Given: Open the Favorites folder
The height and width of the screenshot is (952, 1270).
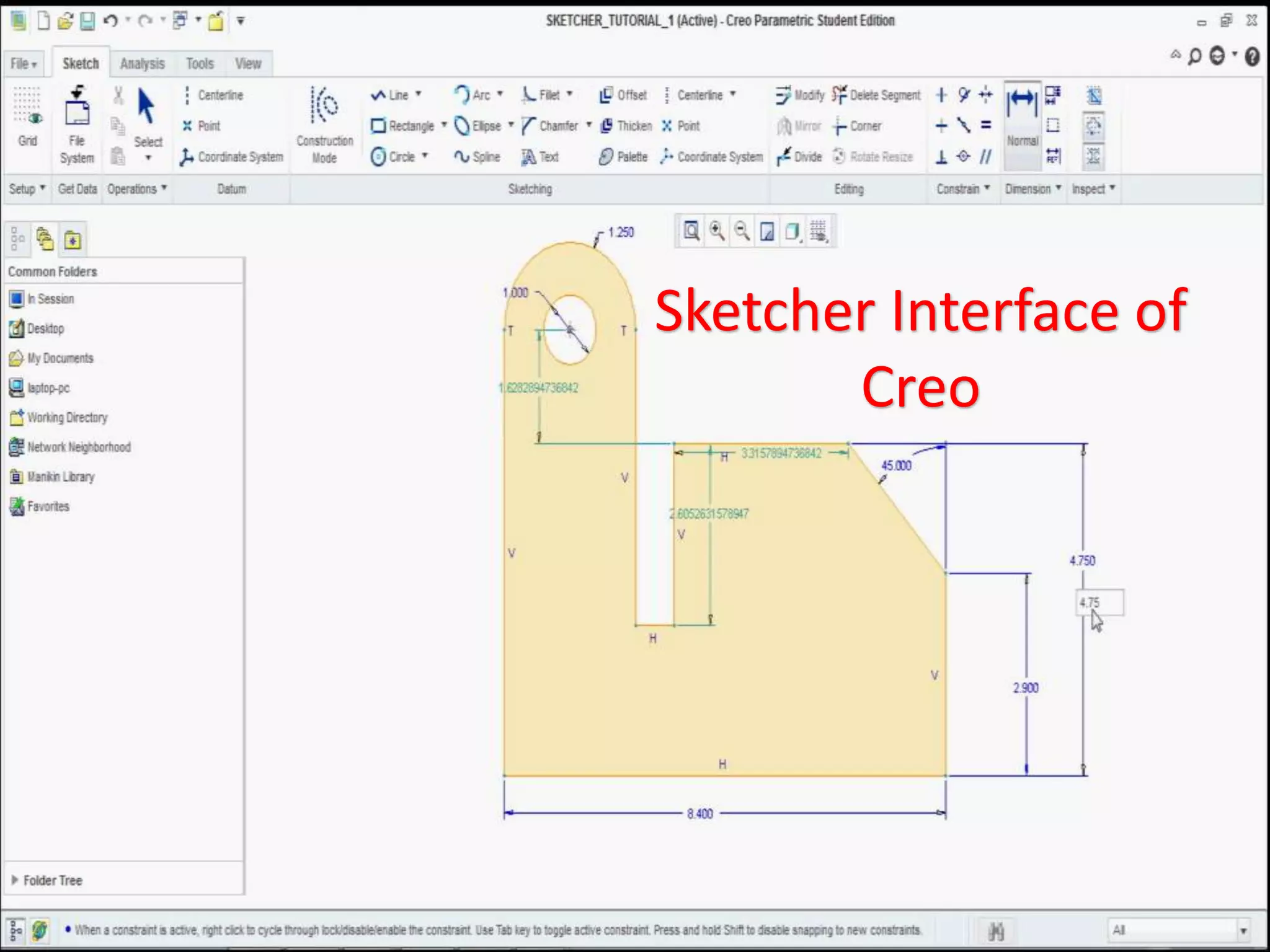Looking at the screenshot, I should tap(40, 506).
